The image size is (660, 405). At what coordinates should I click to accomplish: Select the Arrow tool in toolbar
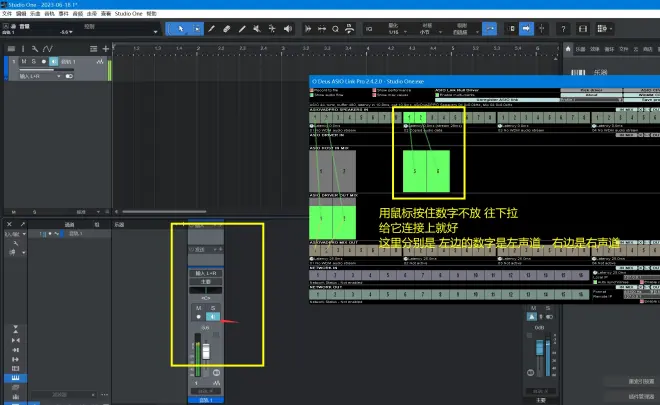pyautogui.click(x=181, y=29)
